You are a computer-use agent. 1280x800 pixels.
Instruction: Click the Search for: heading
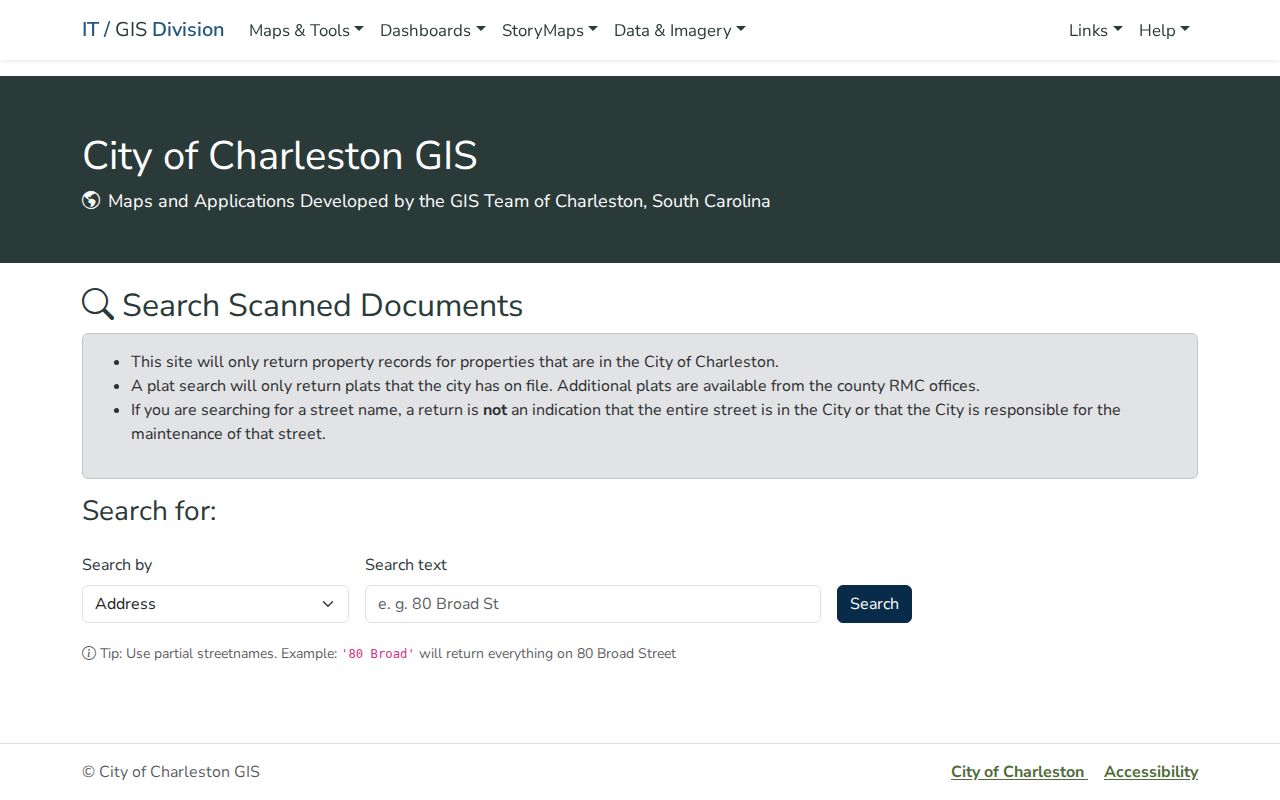click(x=149, y=510)
